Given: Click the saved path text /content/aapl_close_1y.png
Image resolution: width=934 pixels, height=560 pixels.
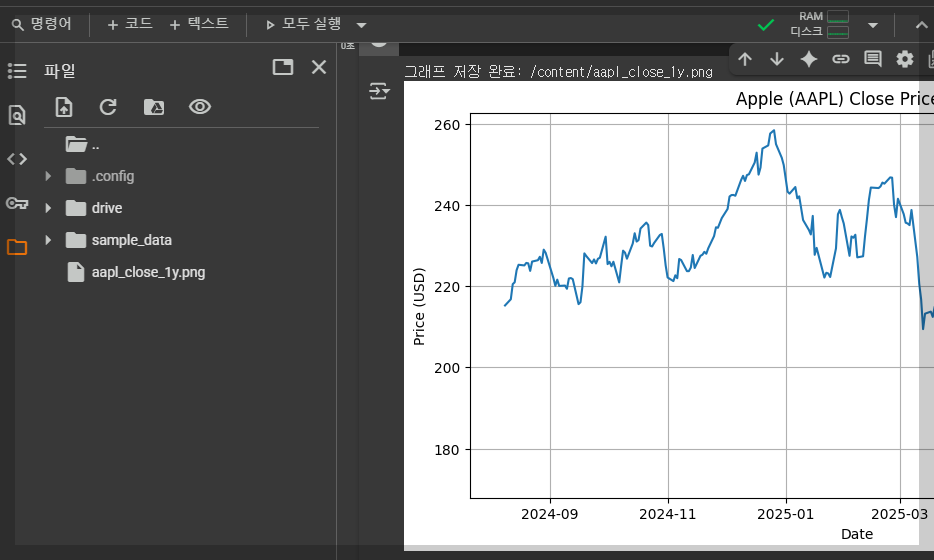Looking at the screenshot, I should (621, 72).
